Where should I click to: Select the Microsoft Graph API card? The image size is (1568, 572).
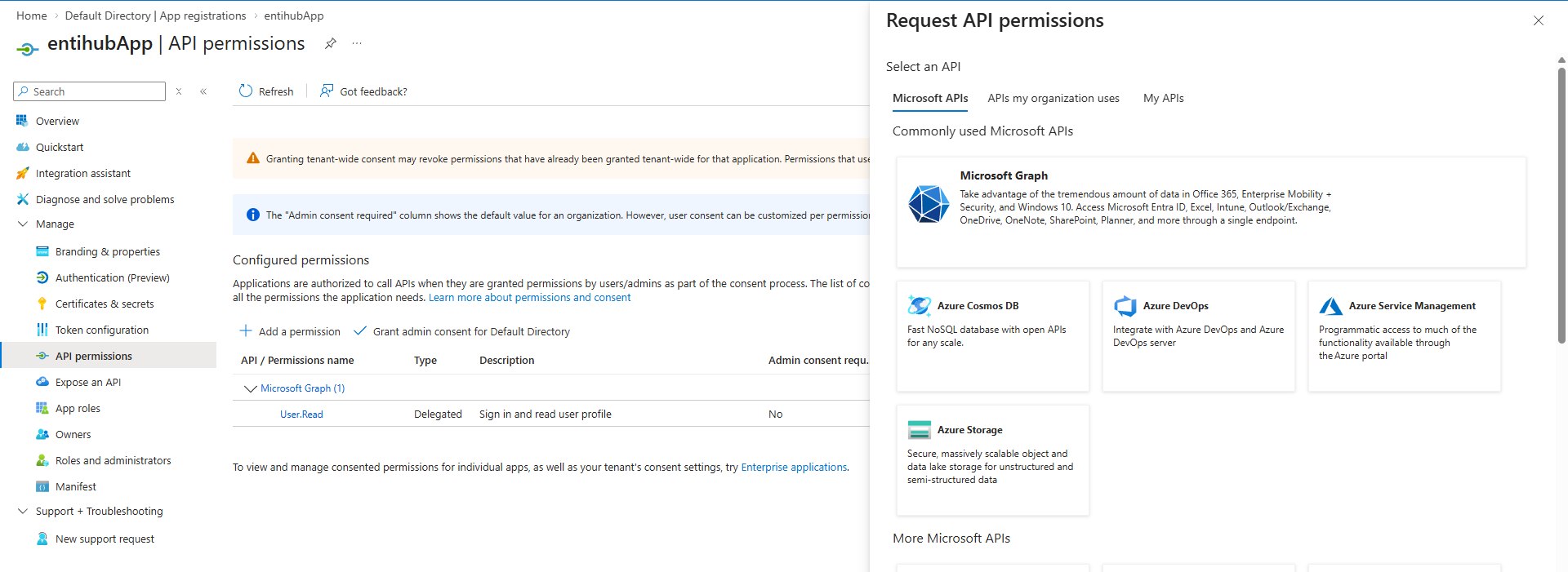[x=1211, y=212]
